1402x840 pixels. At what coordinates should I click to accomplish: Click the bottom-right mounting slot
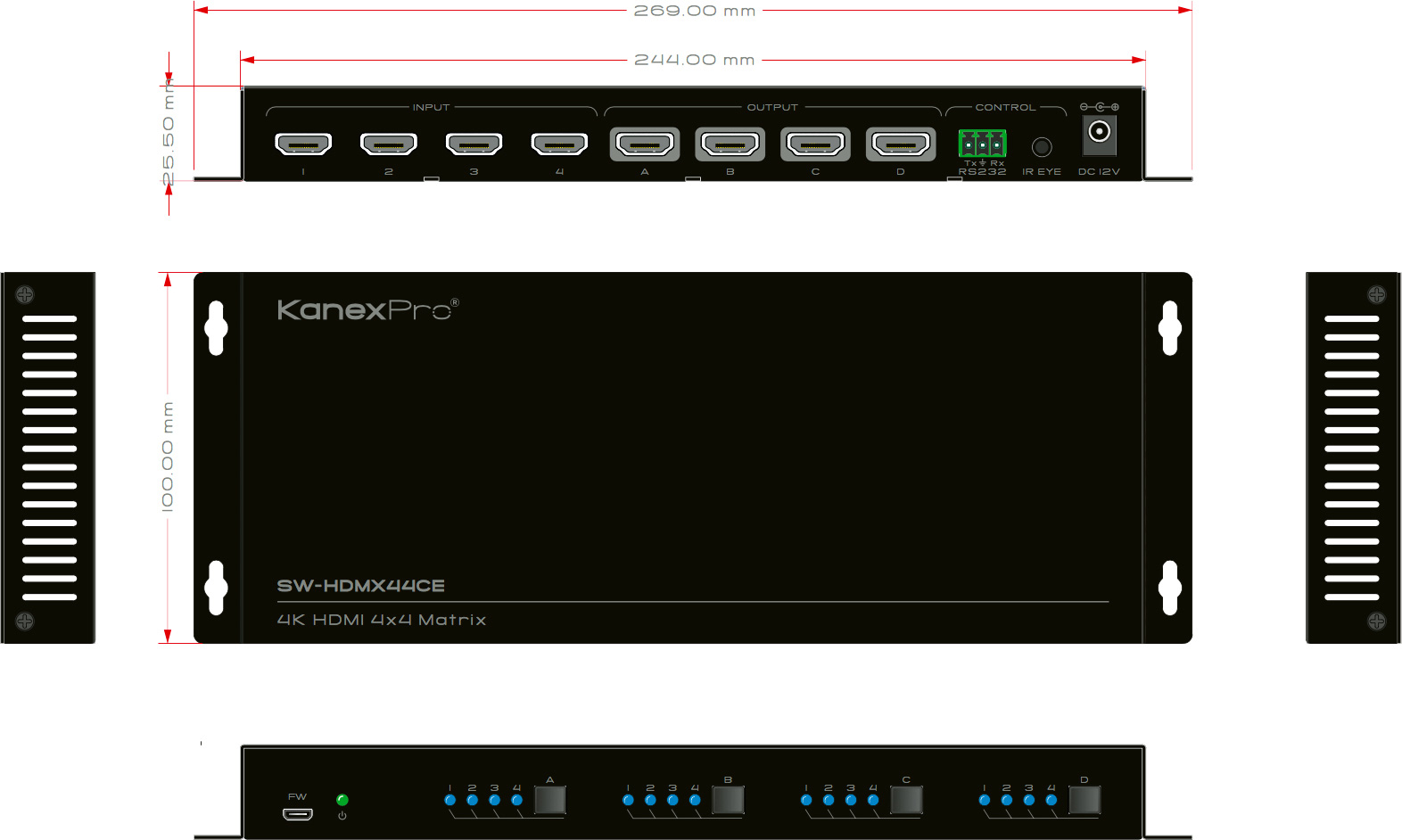click(x=1170, y=588)
